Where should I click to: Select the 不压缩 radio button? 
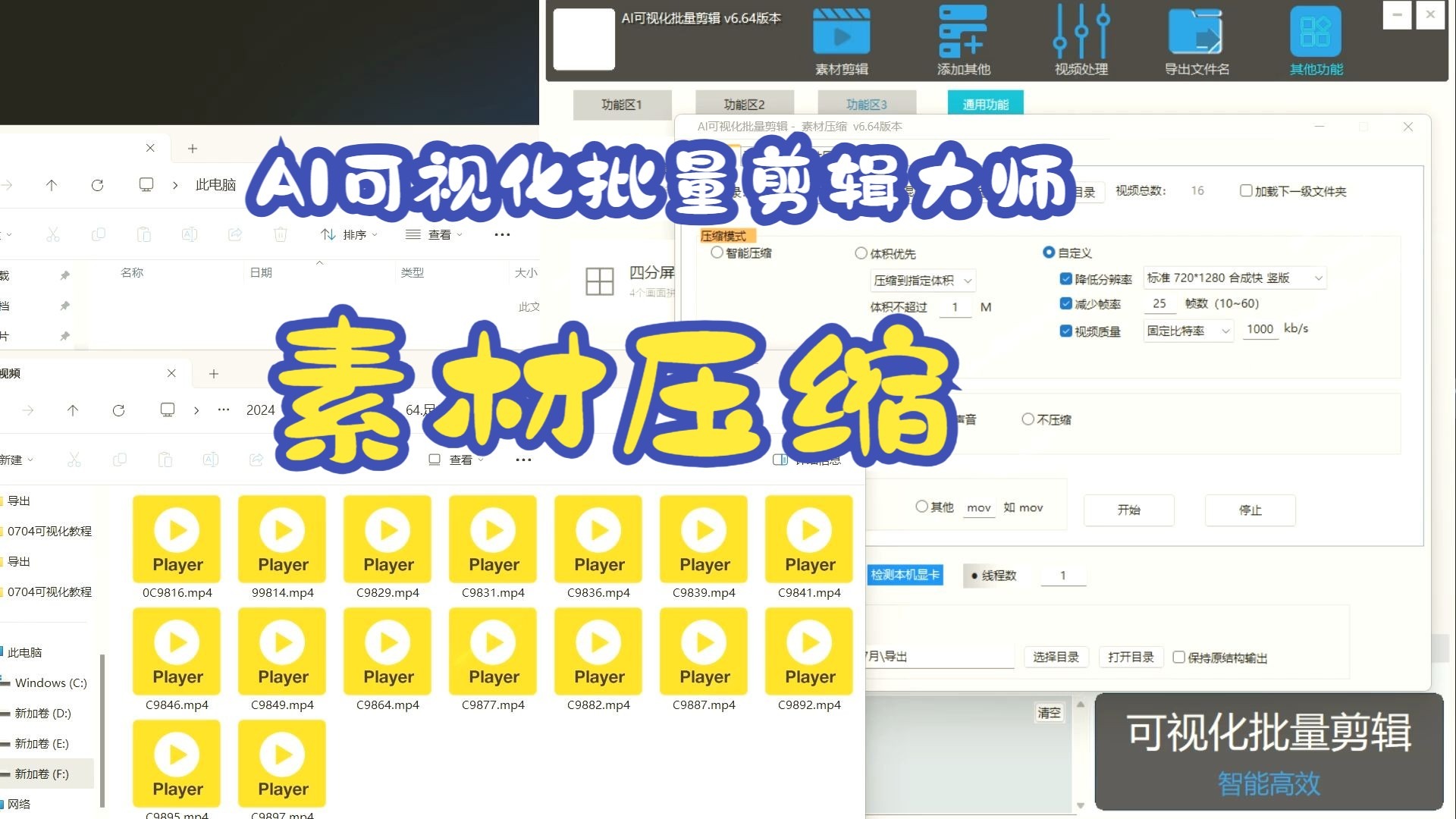coord(1028,419)
